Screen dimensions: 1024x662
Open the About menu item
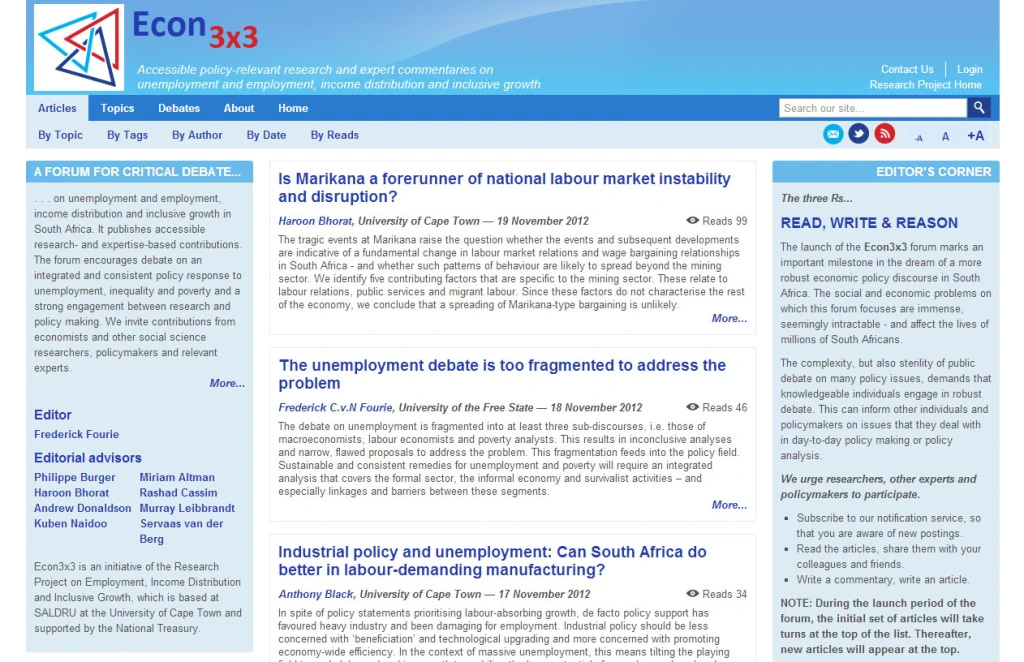click(239, 108)
